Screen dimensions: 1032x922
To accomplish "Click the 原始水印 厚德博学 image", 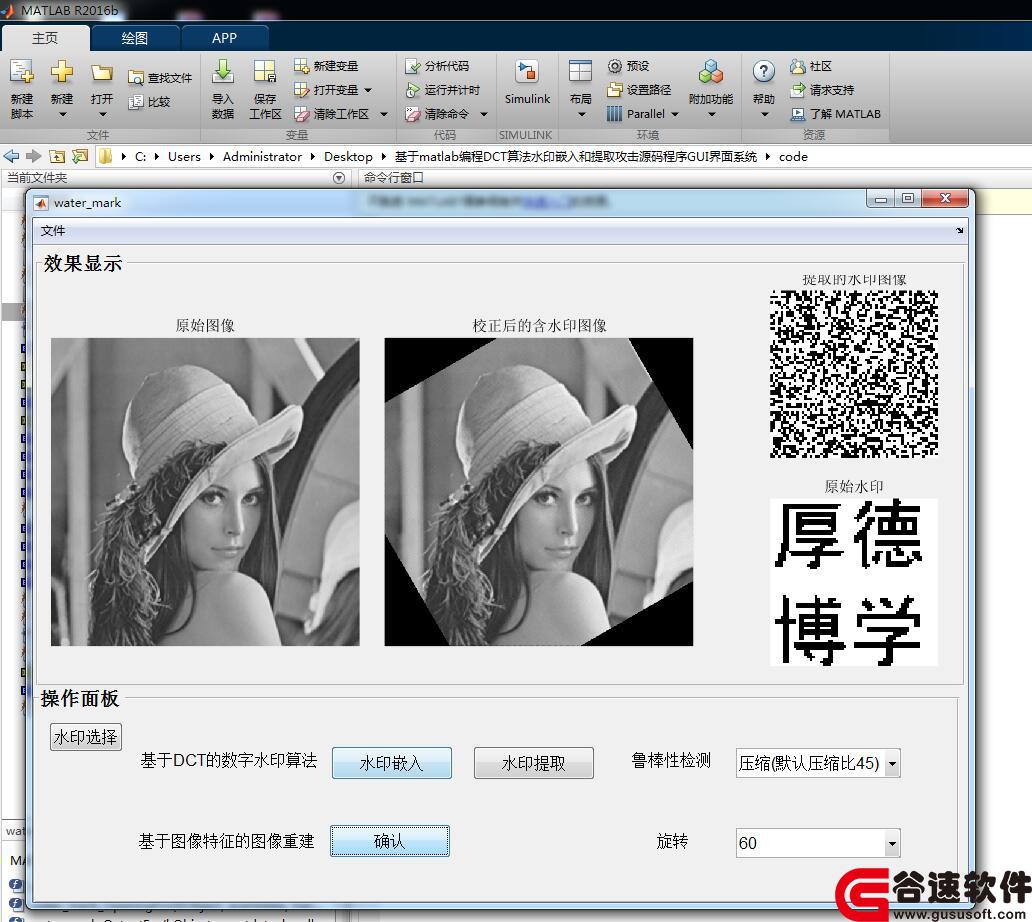I will pyautogui.click(x=854, y=582).
